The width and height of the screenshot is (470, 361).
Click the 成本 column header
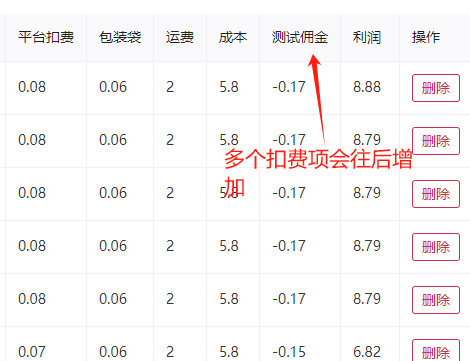tap(233, 37)
